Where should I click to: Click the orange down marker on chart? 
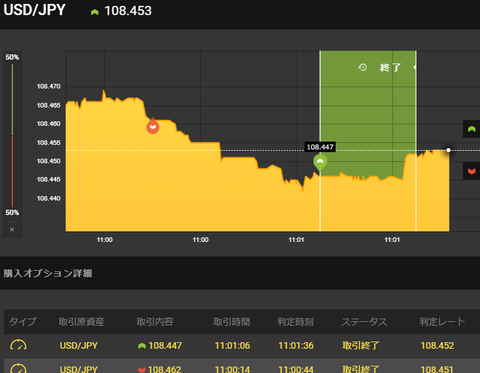tap(153, 126)
